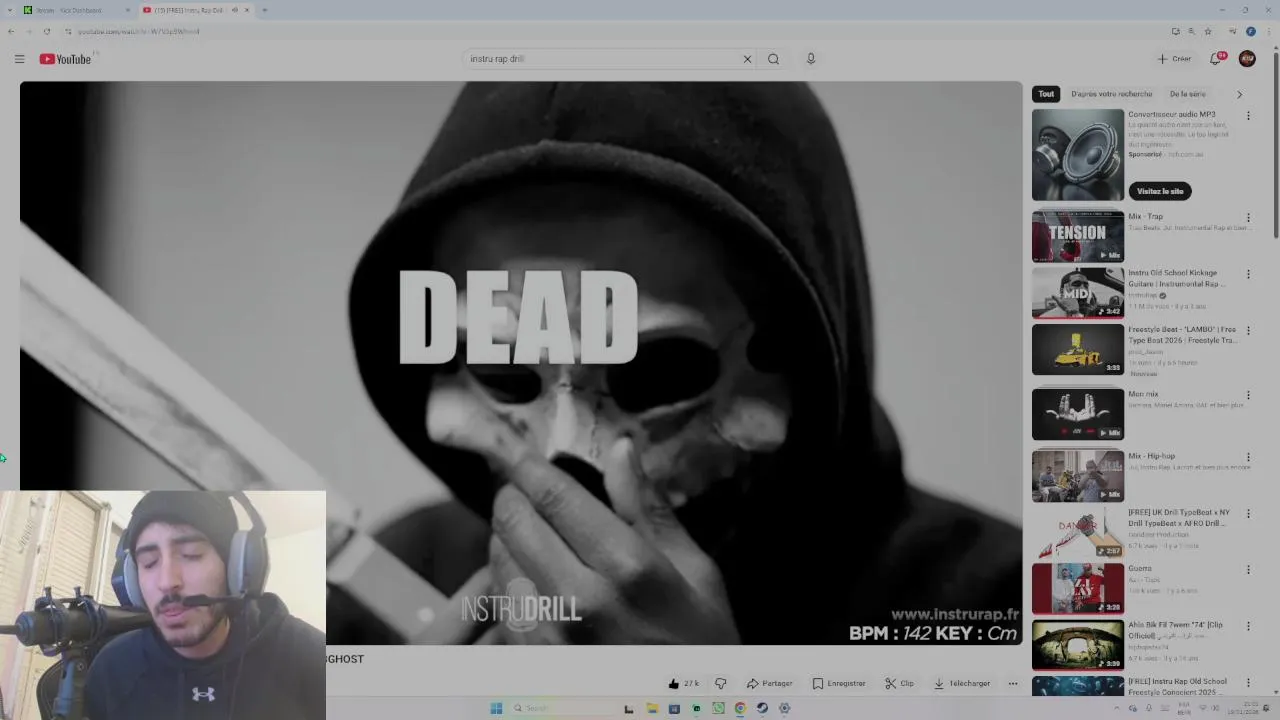Viewport: 1280px width, 720px height.
Task: Reload the page in the browser
Action: (46, 31)
